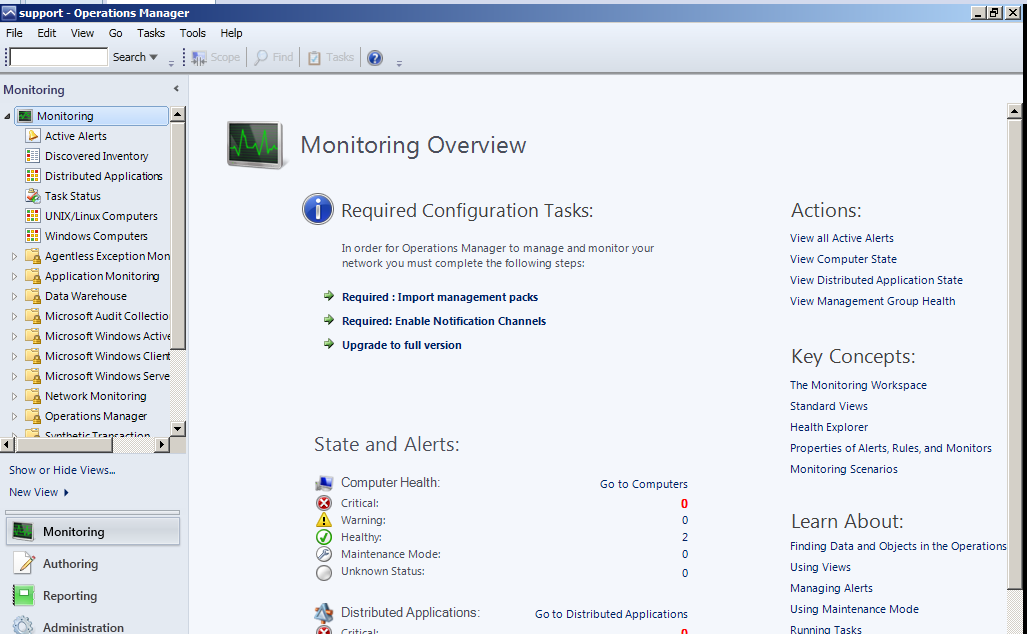This screenshot has height=634, width=1027.
Task: Select Microsoft Windows Server tree item
Action: pyautogui.click(x=107, y=376)
